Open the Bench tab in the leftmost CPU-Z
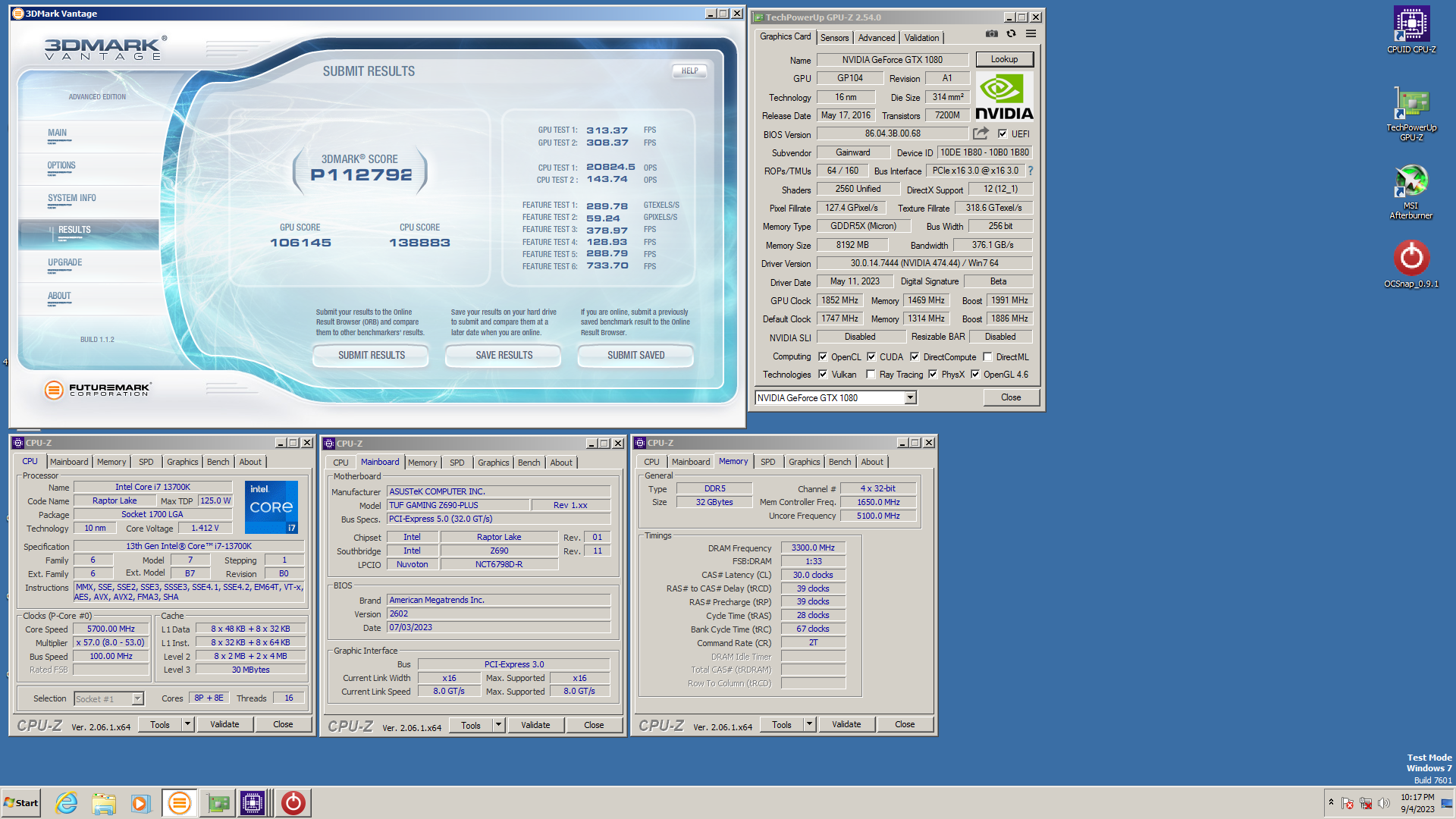The image size is (1456, 819). (218, 462)
